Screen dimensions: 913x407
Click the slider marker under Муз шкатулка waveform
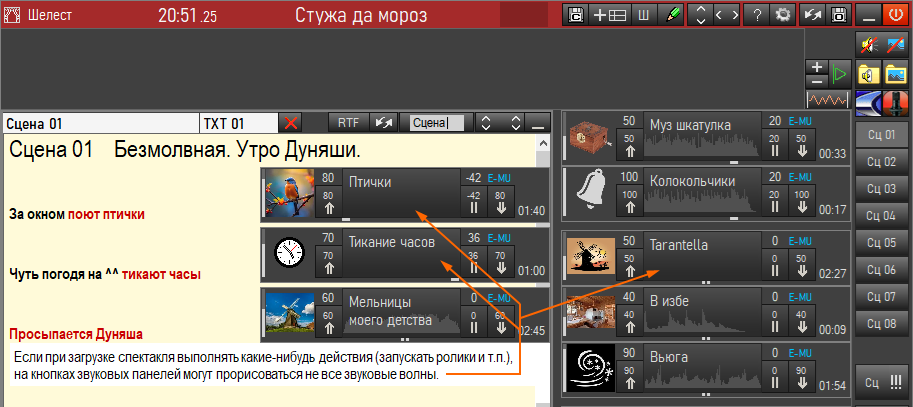pos(734,162)
